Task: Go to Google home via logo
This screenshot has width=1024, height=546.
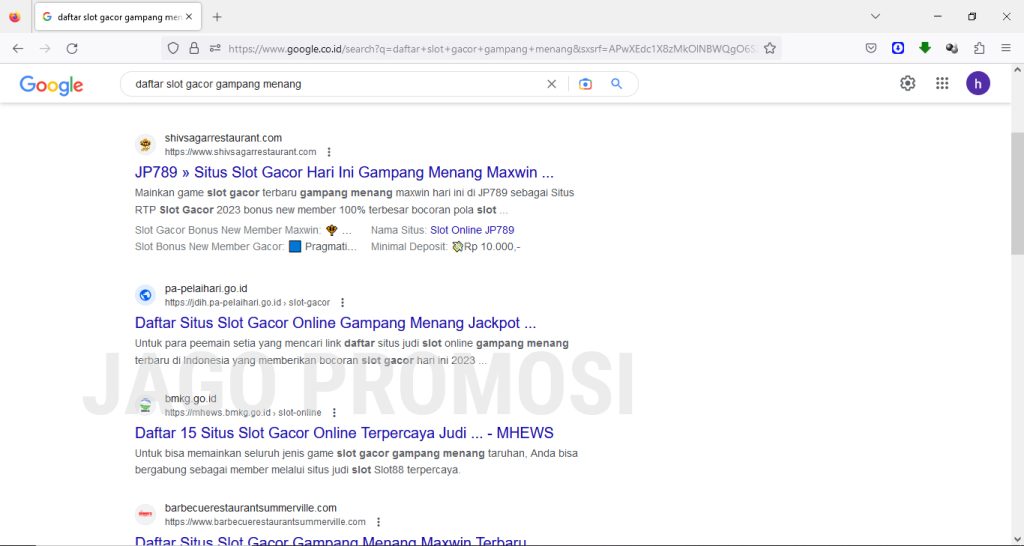Action: pos(51,85)
